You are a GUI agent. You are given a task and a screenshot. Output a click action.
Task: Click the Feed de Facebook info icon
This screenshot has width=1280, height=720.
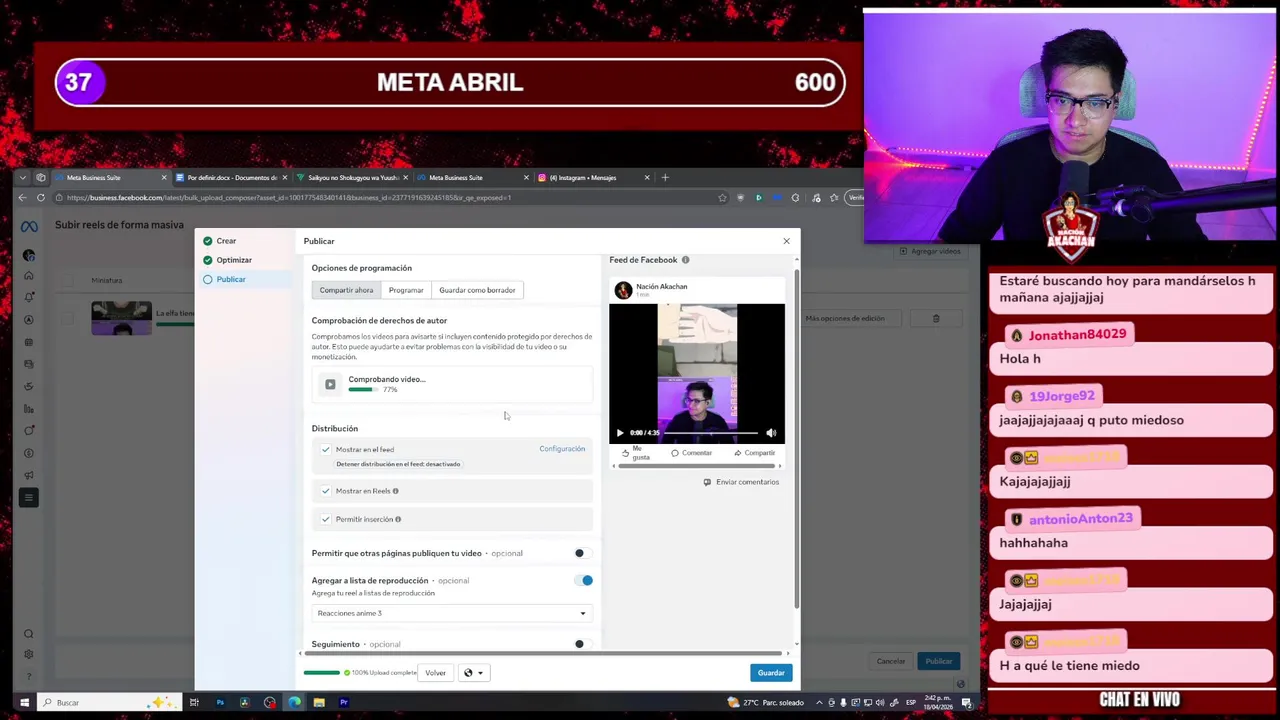pos(685,260)
